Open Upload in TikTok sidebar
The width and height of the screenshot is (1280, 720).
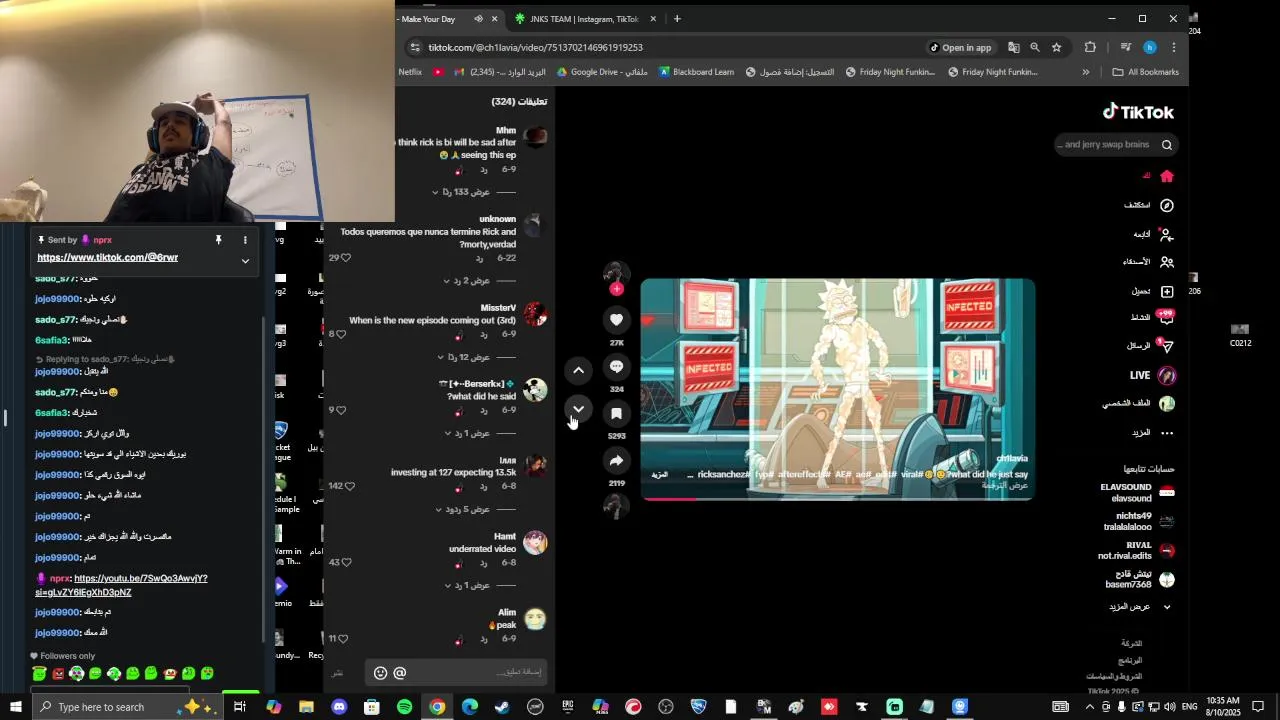click(1166, 291)
